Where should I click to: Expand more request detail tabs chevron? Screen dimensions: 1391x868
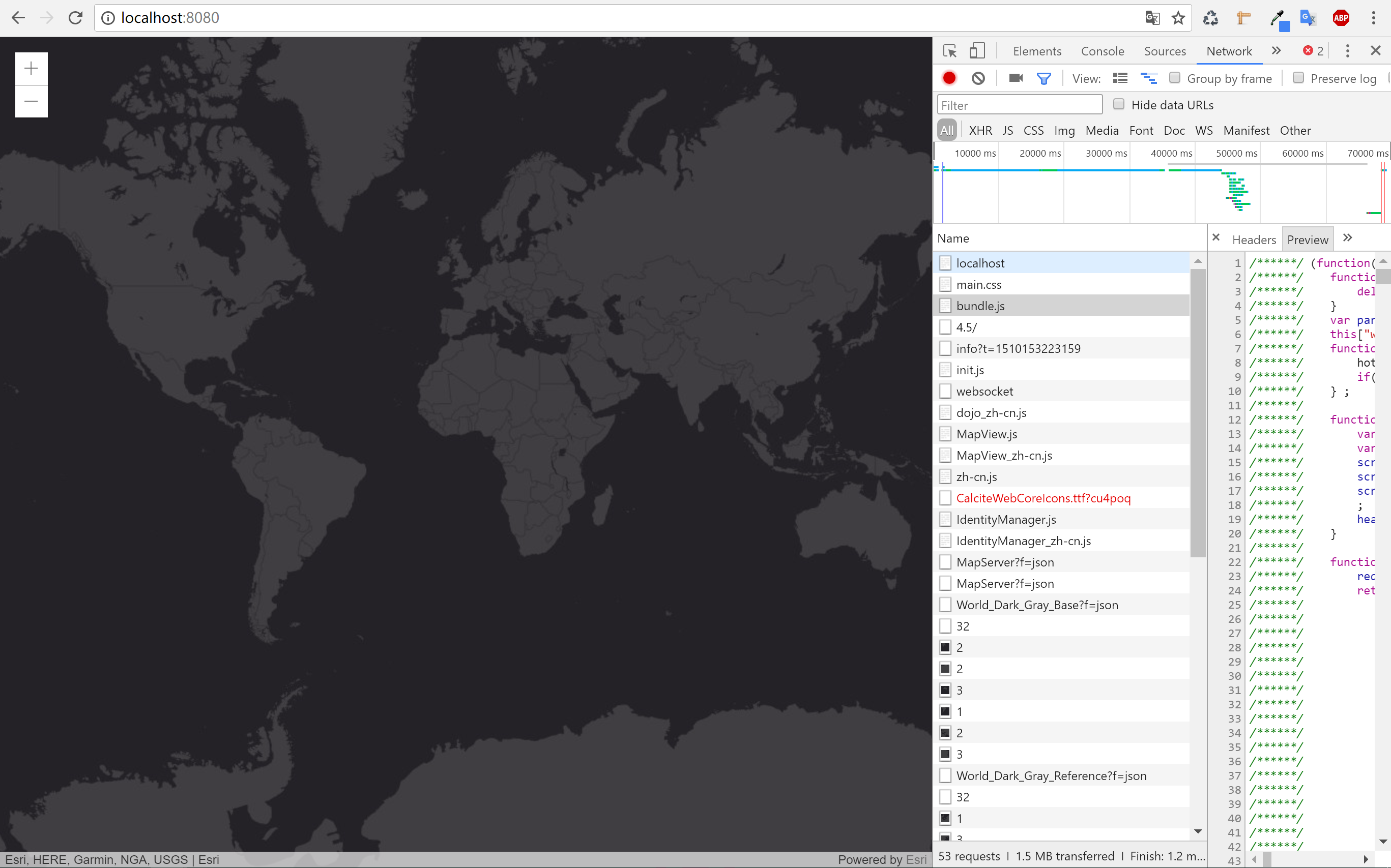tap(1347, 237)
